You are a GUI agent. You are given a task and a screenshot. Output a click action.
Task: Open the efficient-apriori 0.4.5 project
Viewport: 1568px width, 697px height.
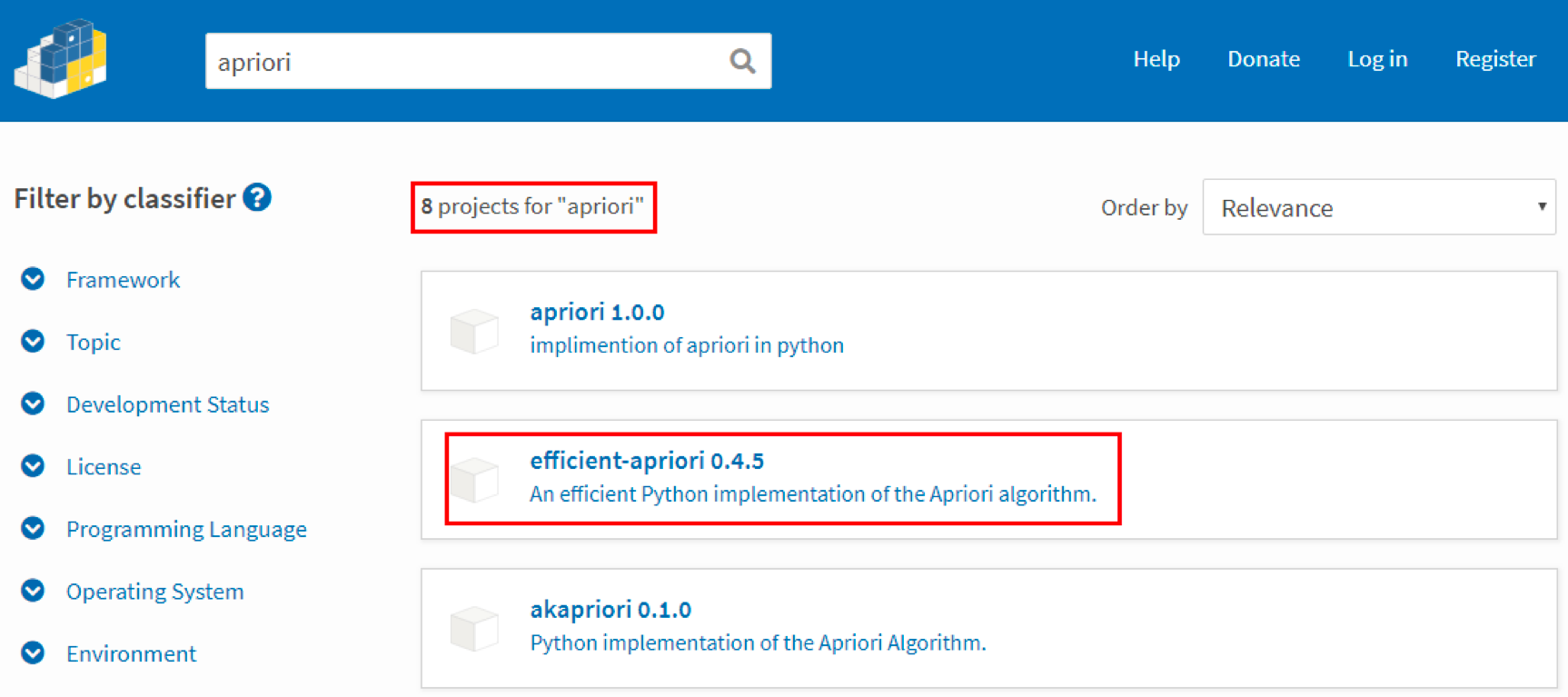coord(646,461)
